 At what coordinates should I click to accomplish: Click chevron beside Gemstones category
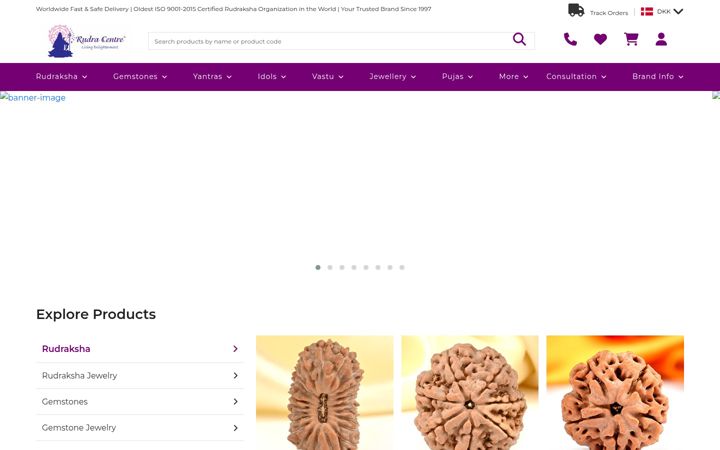coord(235,402)
